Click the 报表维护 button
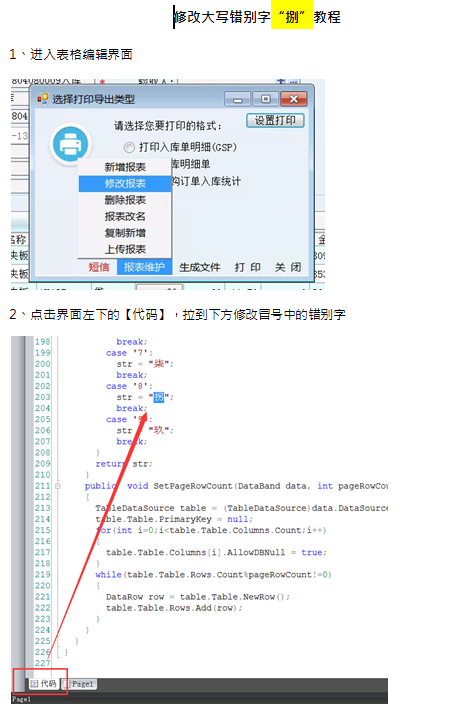This screenshot has width=474, height=721. 144,267
